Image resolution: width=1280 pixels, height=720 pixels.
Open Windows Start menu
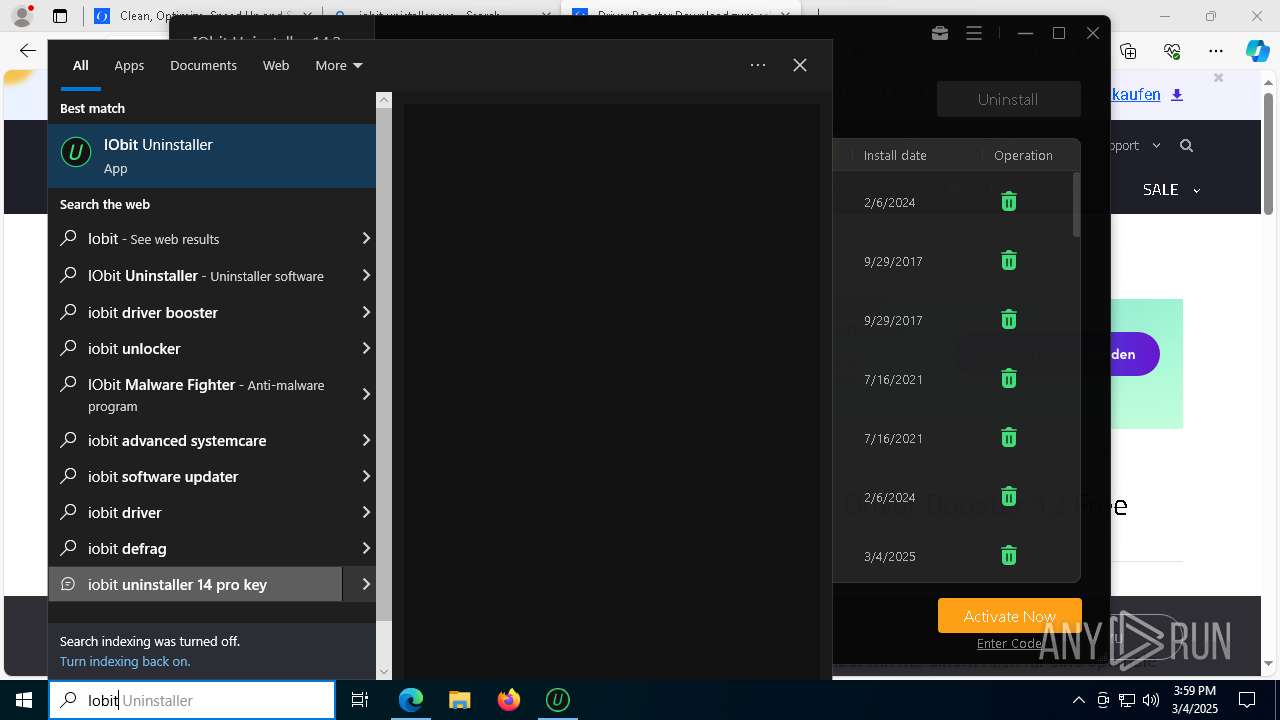[24, 700]
